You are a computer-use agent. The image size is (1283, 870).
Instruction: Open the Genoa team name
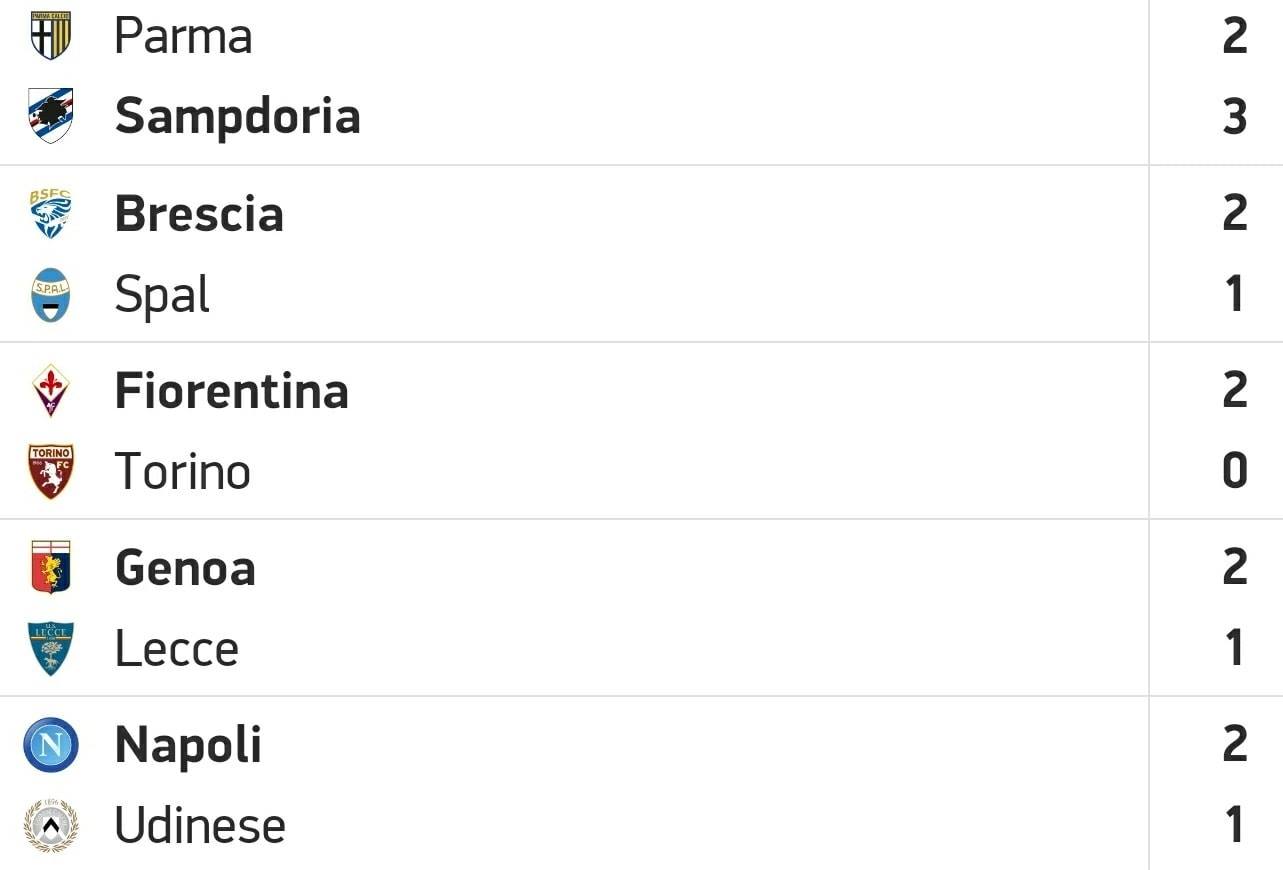(x=185, y=567)
